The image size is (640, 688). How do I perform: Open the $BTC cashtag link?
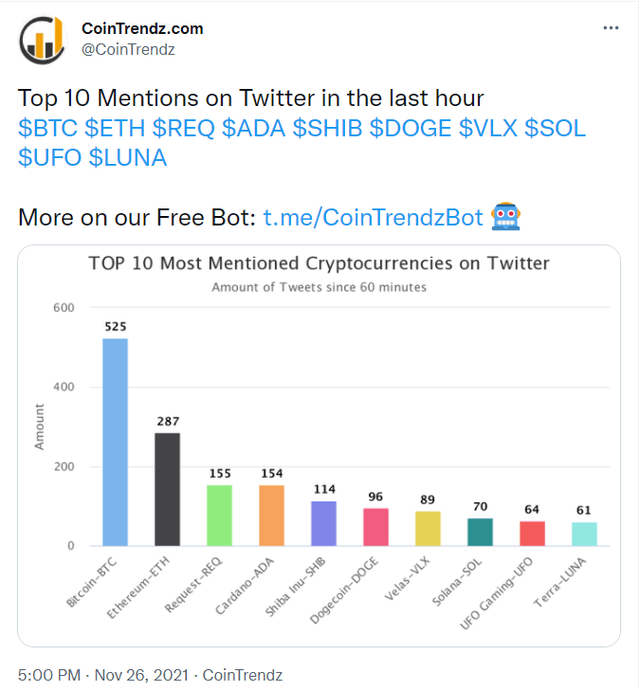(47, 128)
